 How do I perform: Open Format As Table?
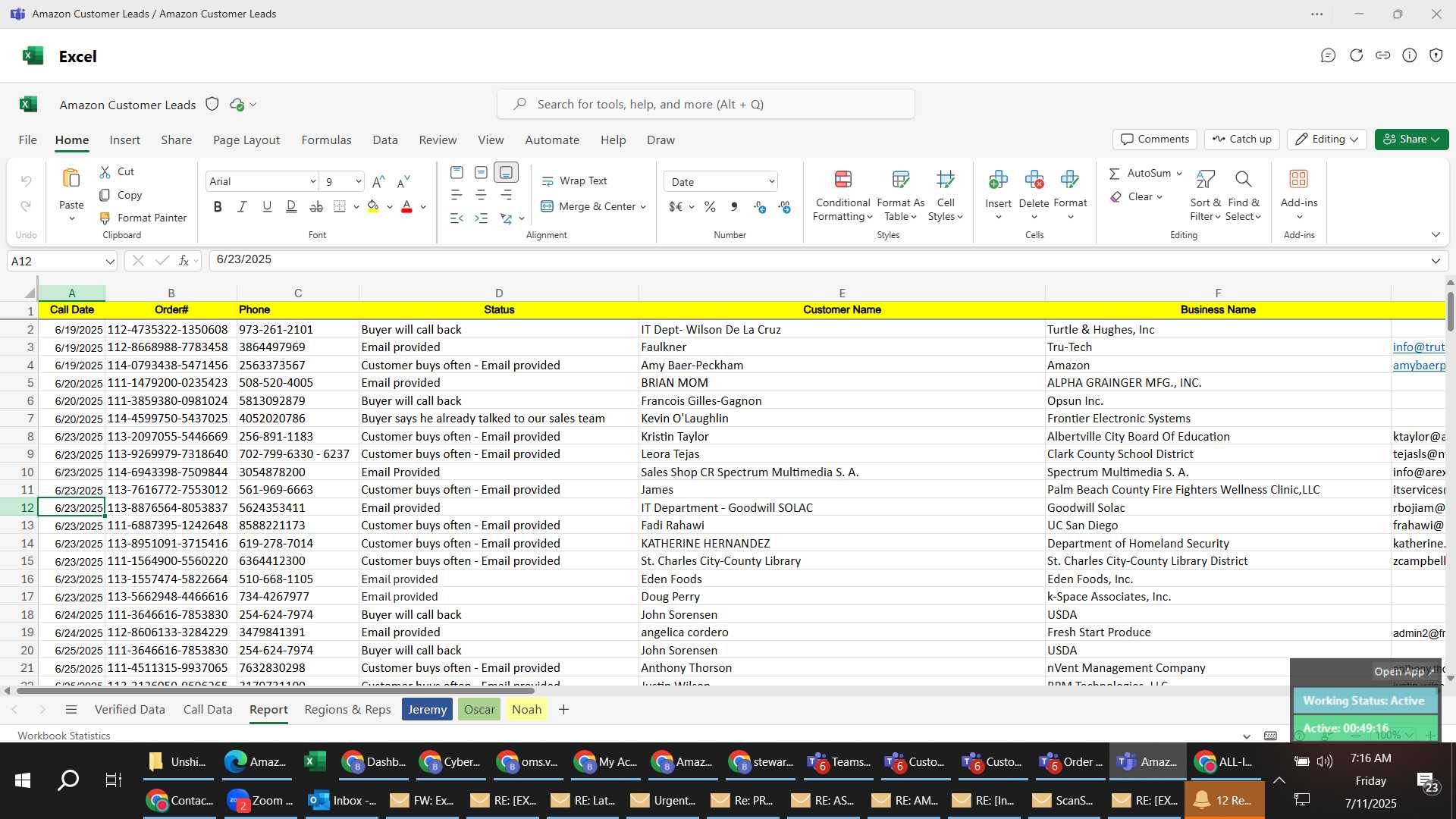pyautogui.click(x=900, y=196)
